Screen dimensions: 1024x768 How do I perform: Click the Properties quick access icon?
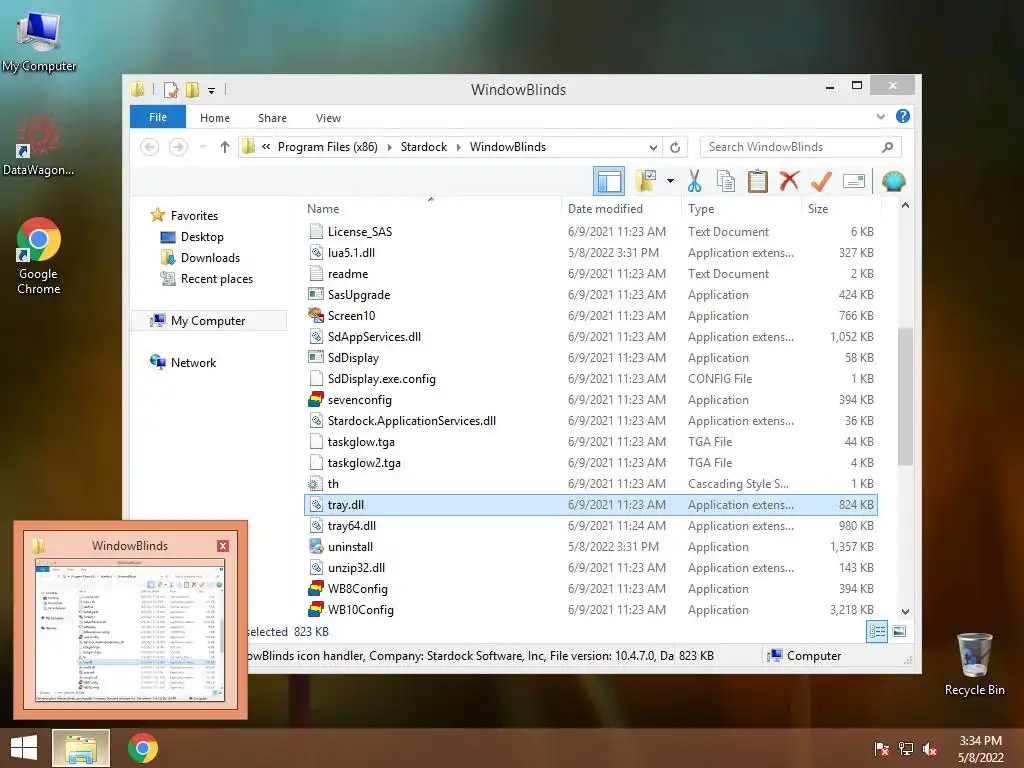click(171, 89)
